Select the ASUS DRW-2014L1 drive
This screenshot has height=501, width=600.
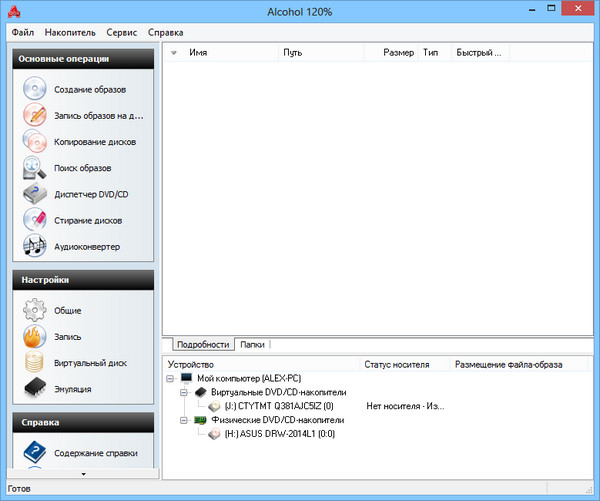coord(274,435)
